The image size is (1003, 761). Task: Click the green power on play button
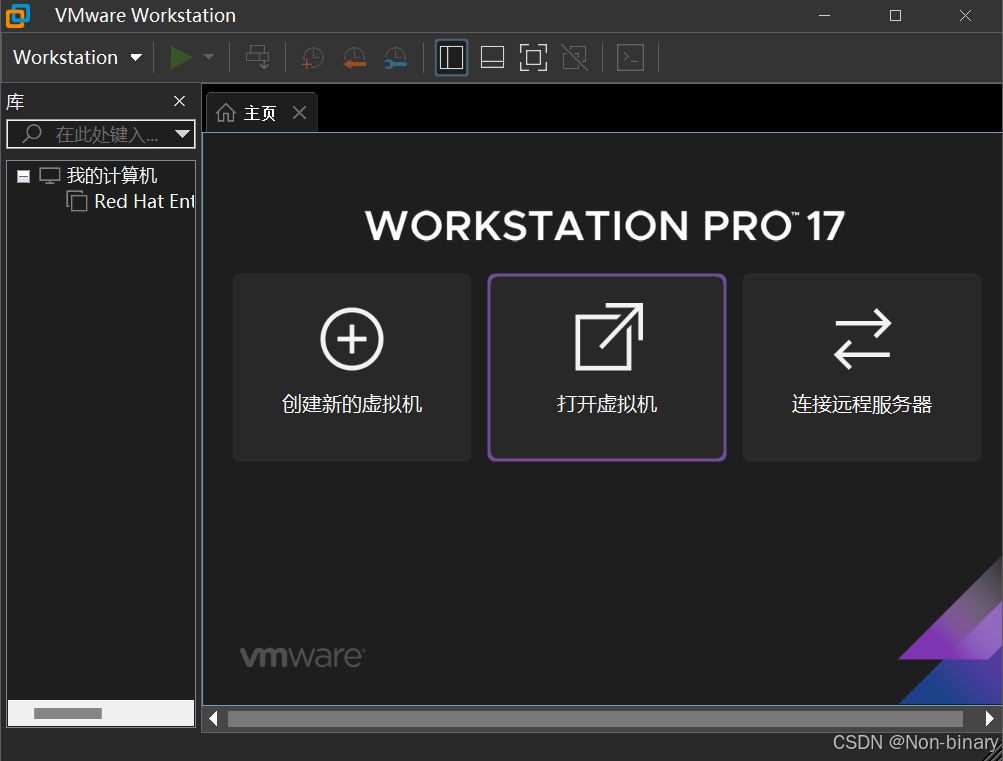pyautogui.click(x=181, y=58)
